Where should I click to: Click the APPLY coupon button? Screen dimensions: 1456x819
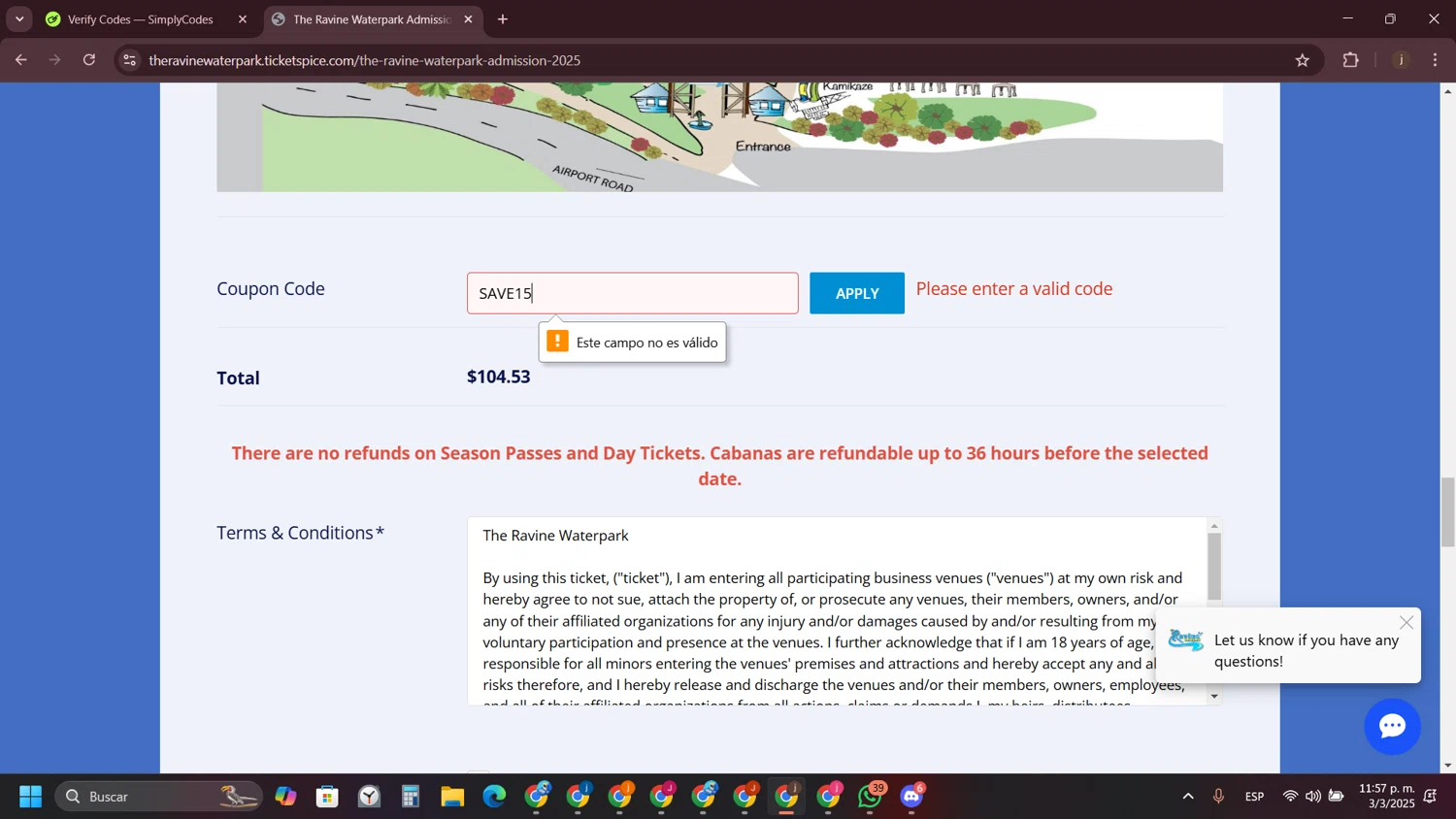tap(857, 293)
